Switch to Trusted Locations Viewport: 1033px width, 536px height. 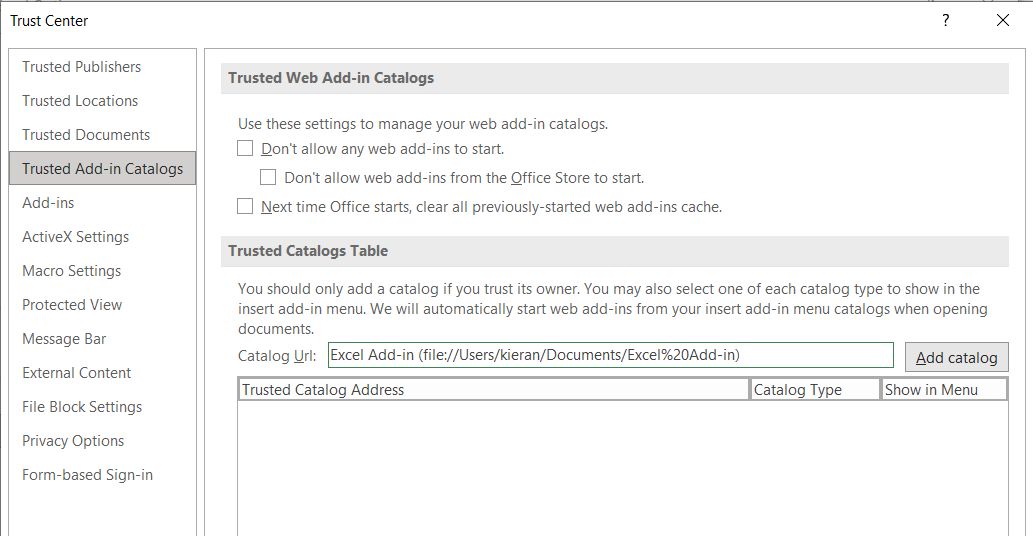80,101
